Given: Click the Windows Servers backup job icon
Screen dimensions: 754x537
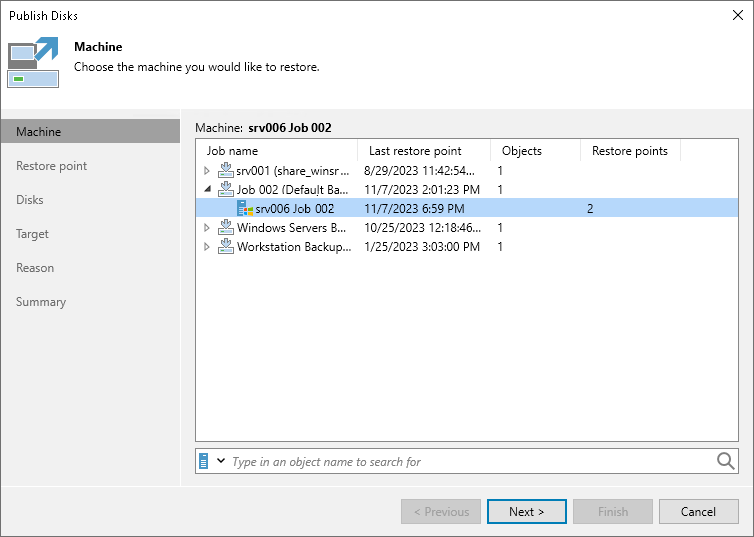Looking at the screenshot, I should (x=226, y=227).
